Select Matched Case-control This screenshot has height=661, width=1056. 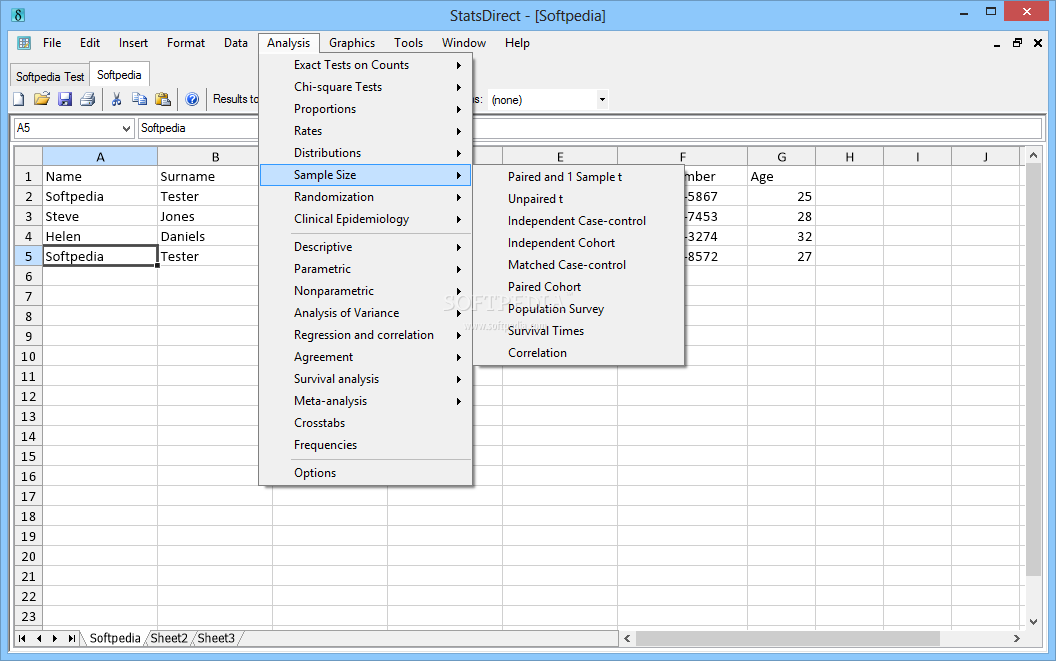579,265
